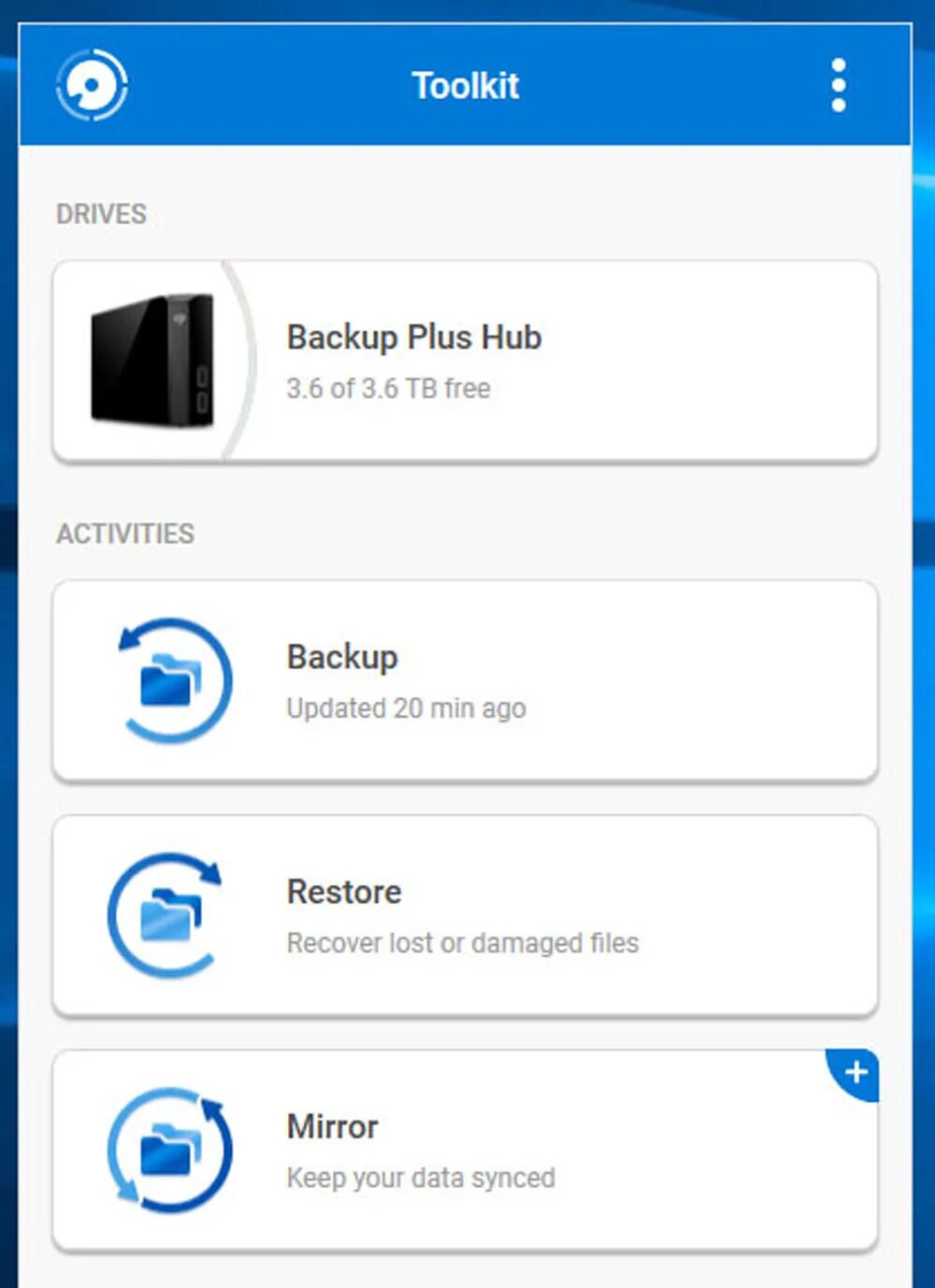935x1288 pixels.
Task: Click the DRIVES section heading
Action: click(101, 214)
